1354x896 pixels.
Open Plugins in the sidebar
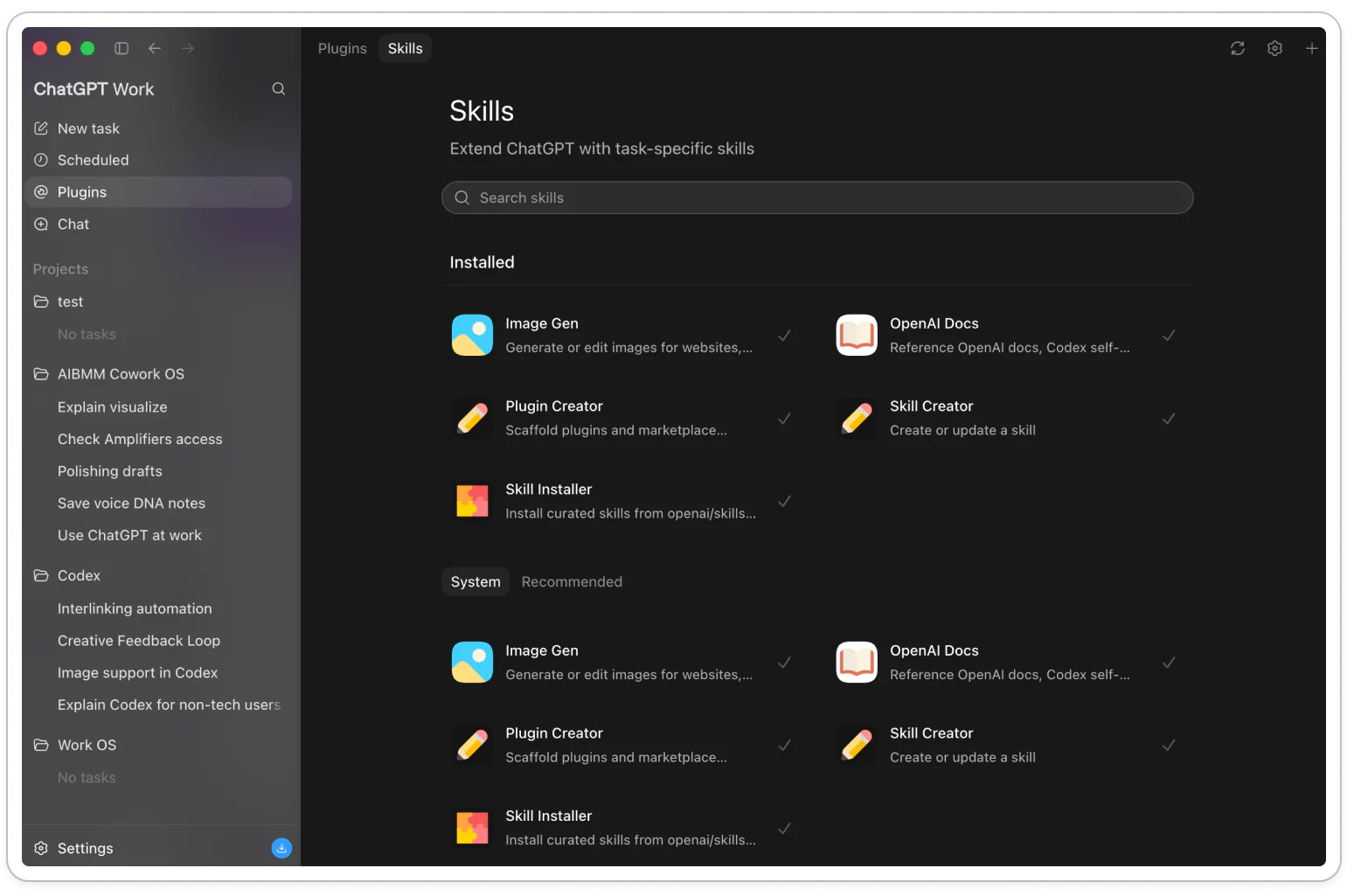158,192
